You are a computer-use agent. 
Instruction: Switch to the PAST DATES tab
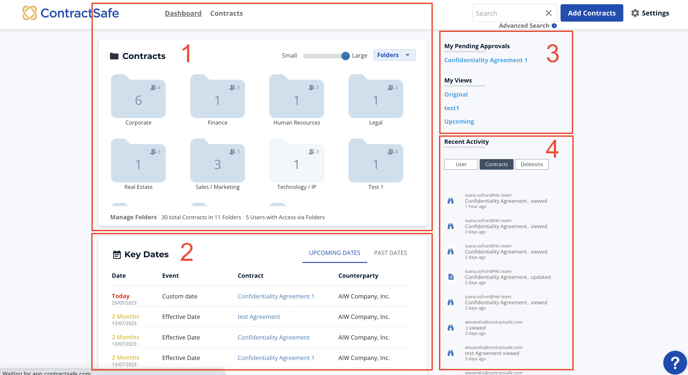pos(390,253)
